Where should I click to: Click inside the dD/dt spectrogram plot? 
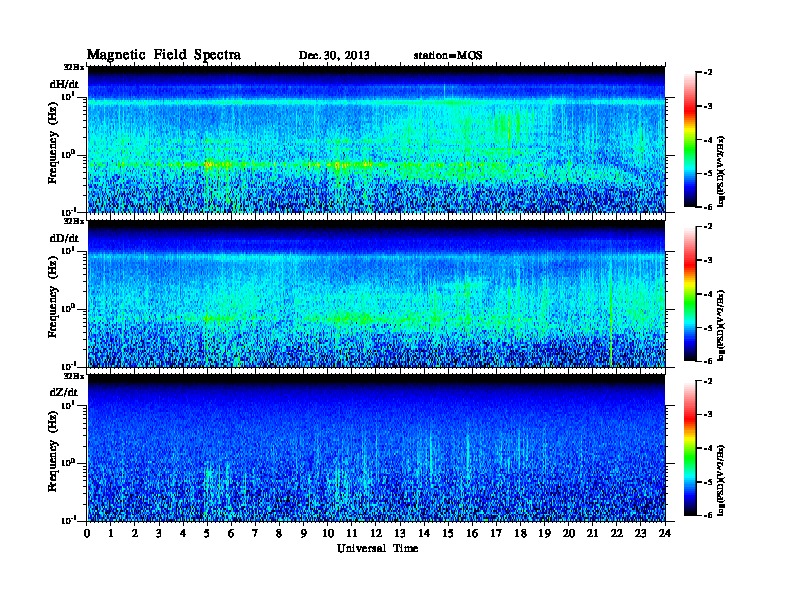(376, 293)
